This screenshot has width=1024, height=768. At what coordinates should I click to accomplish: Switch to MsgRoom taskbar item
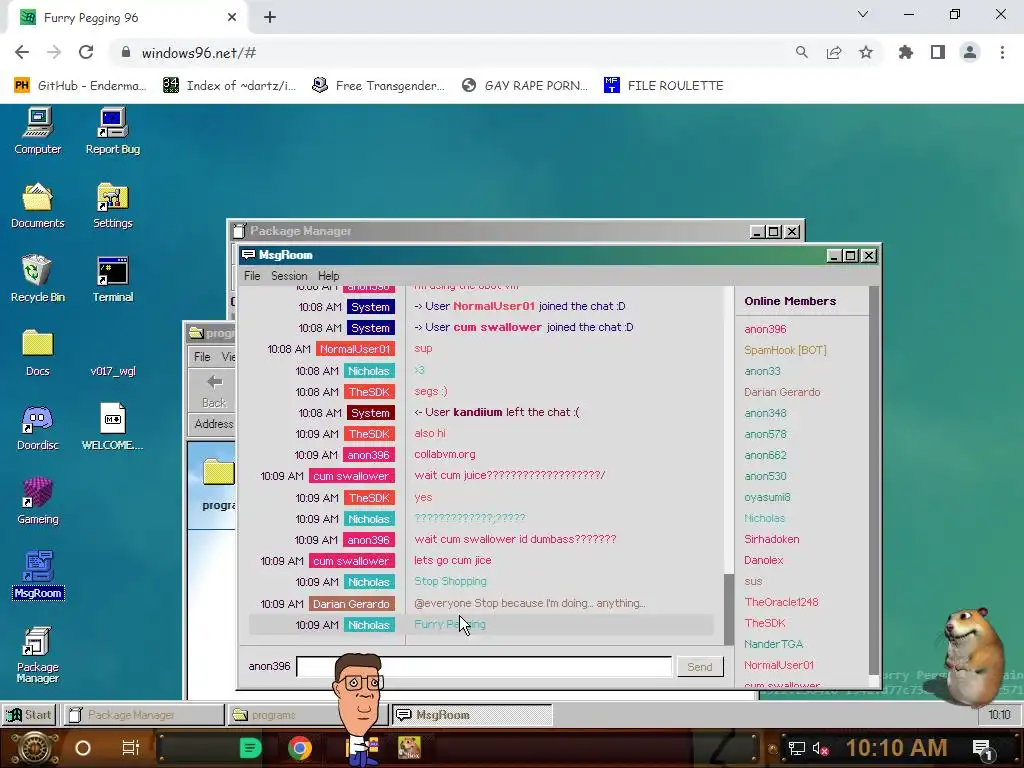(472, 714)
